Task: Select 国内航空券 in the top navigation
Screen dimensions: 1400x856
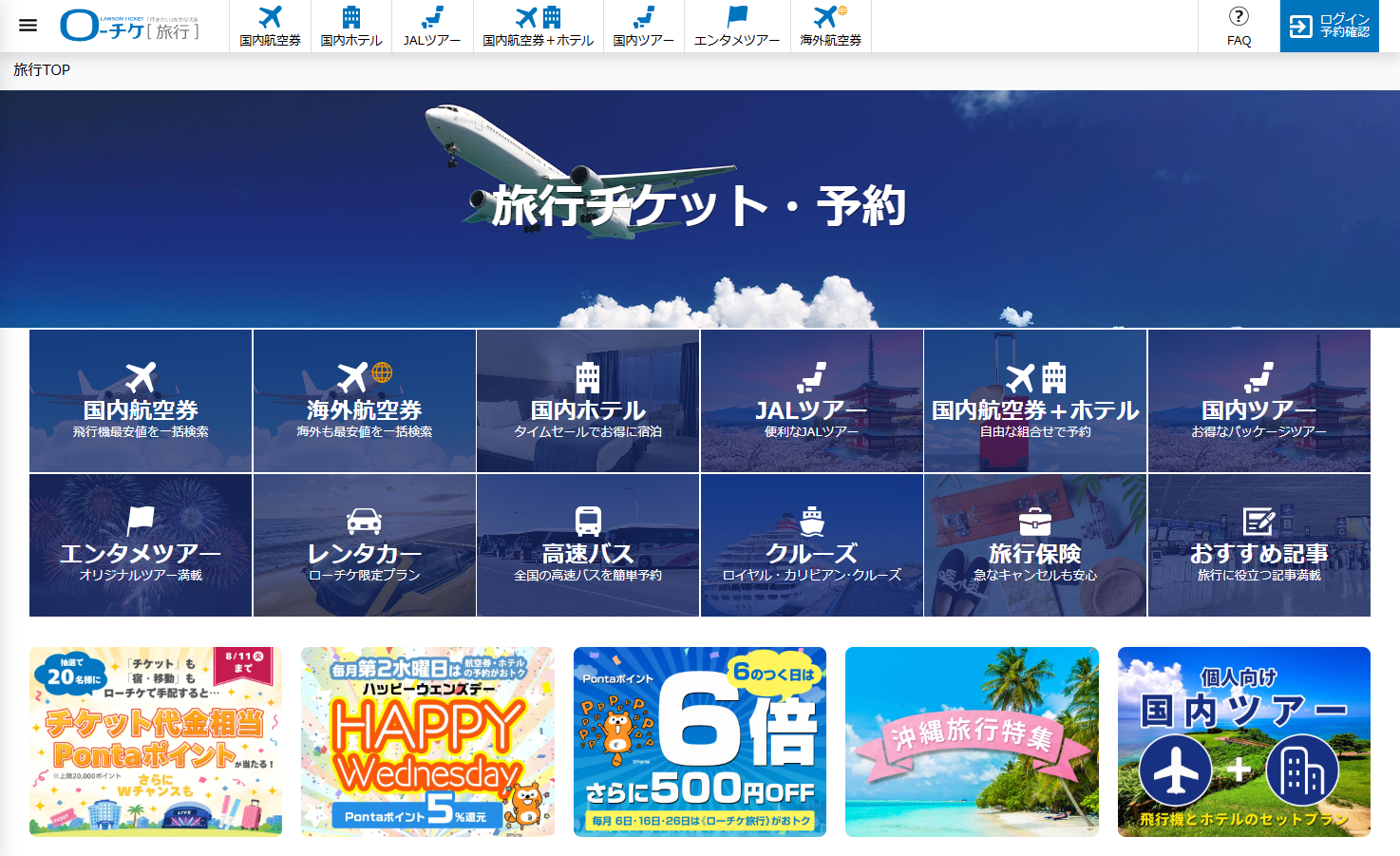Action: pyautogui.click(x=271, y=40)
